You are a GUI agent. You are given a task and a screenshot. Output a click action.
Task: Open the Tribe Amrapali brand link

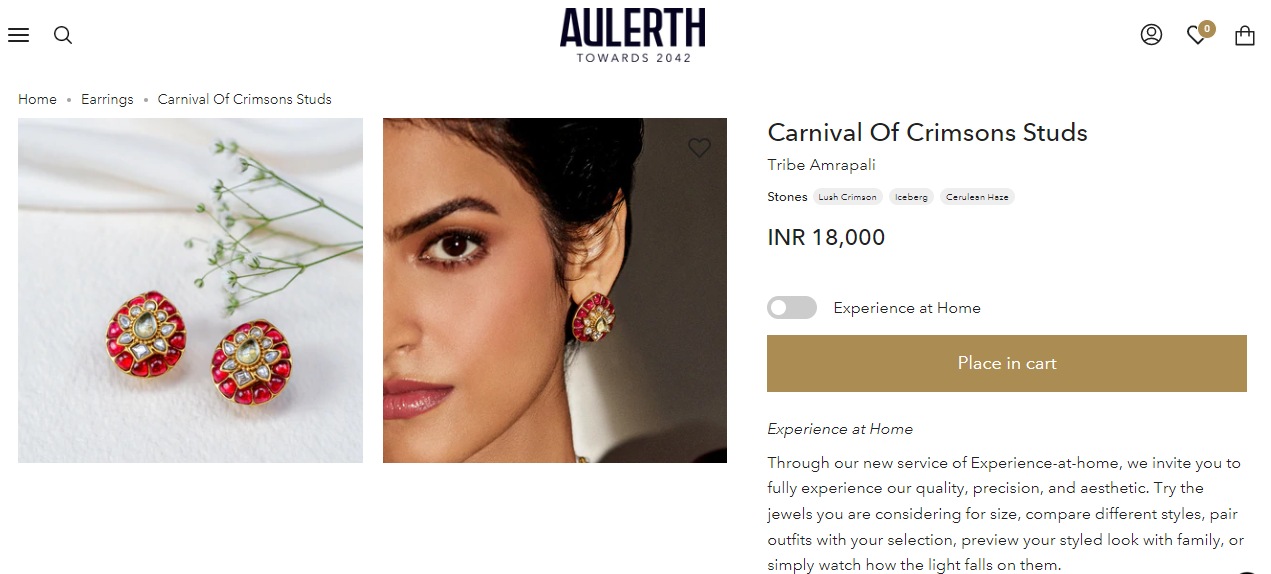coord(821,165)
